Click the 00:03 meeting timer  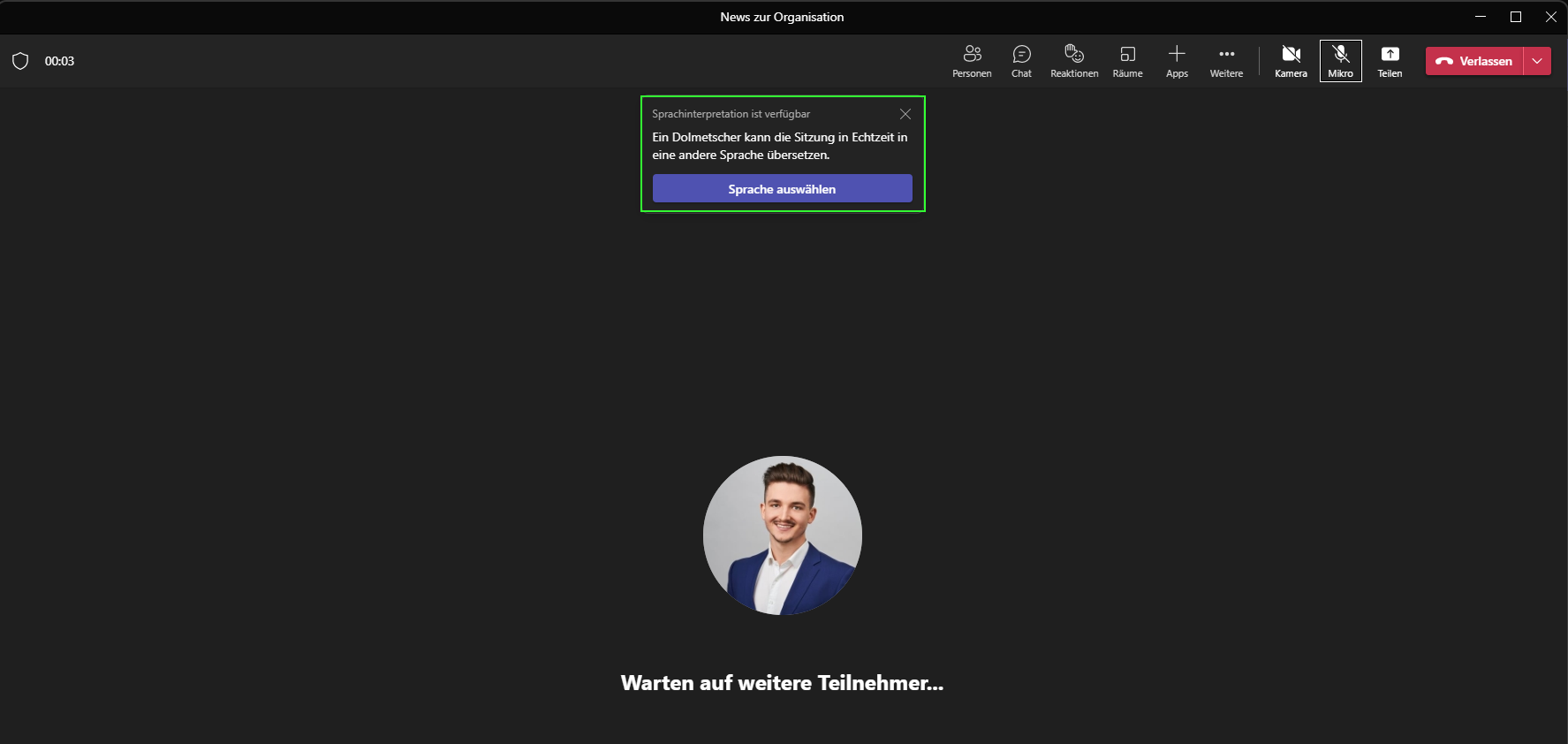click(x=59, y=61)
